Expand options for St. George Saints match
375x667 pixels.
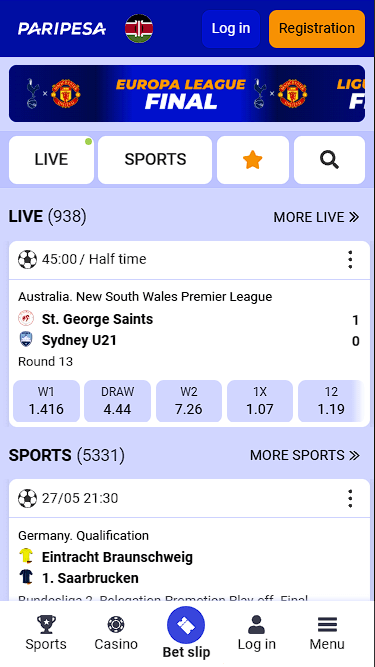(x=350, y=259)
